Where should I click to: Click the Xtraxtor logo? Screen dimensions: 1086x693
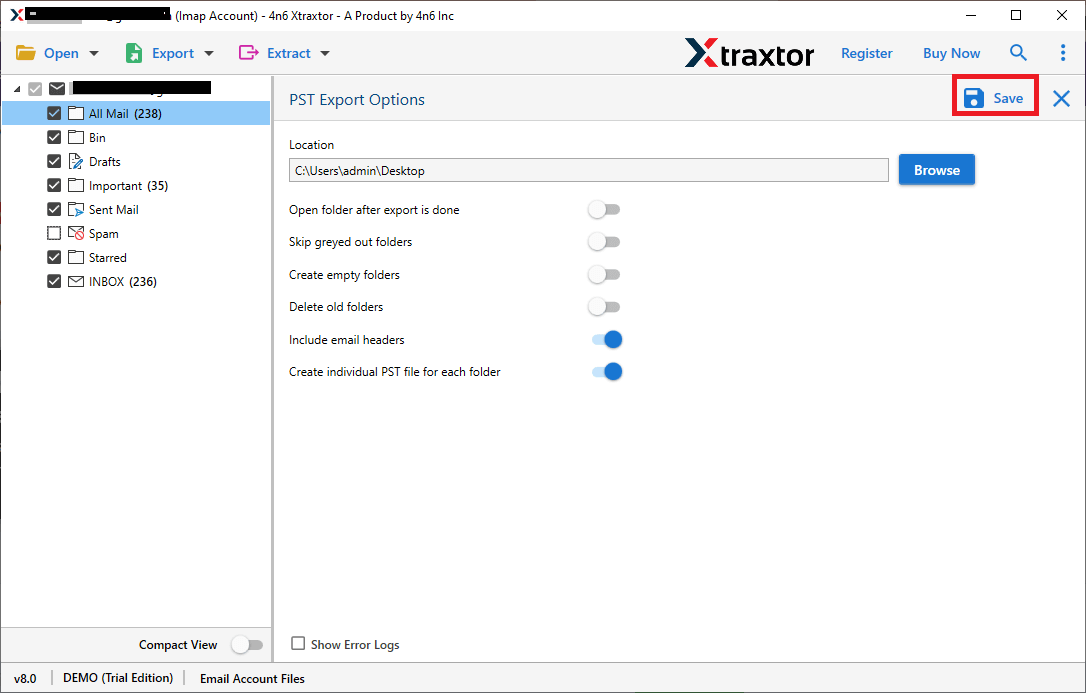coord(749,53)
